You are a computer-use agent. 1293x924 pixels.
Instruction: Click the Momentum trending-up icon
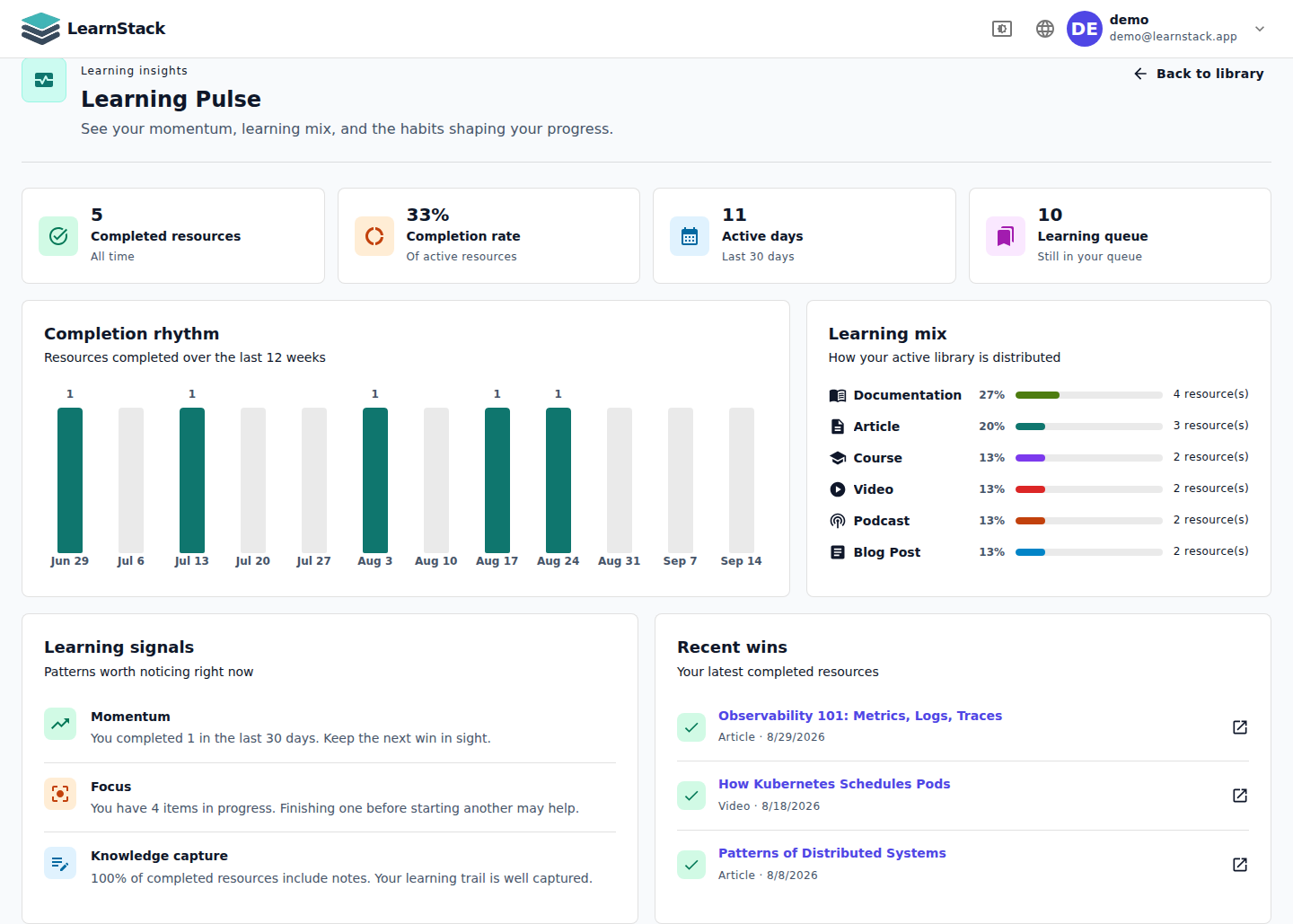tap(60, 724)
